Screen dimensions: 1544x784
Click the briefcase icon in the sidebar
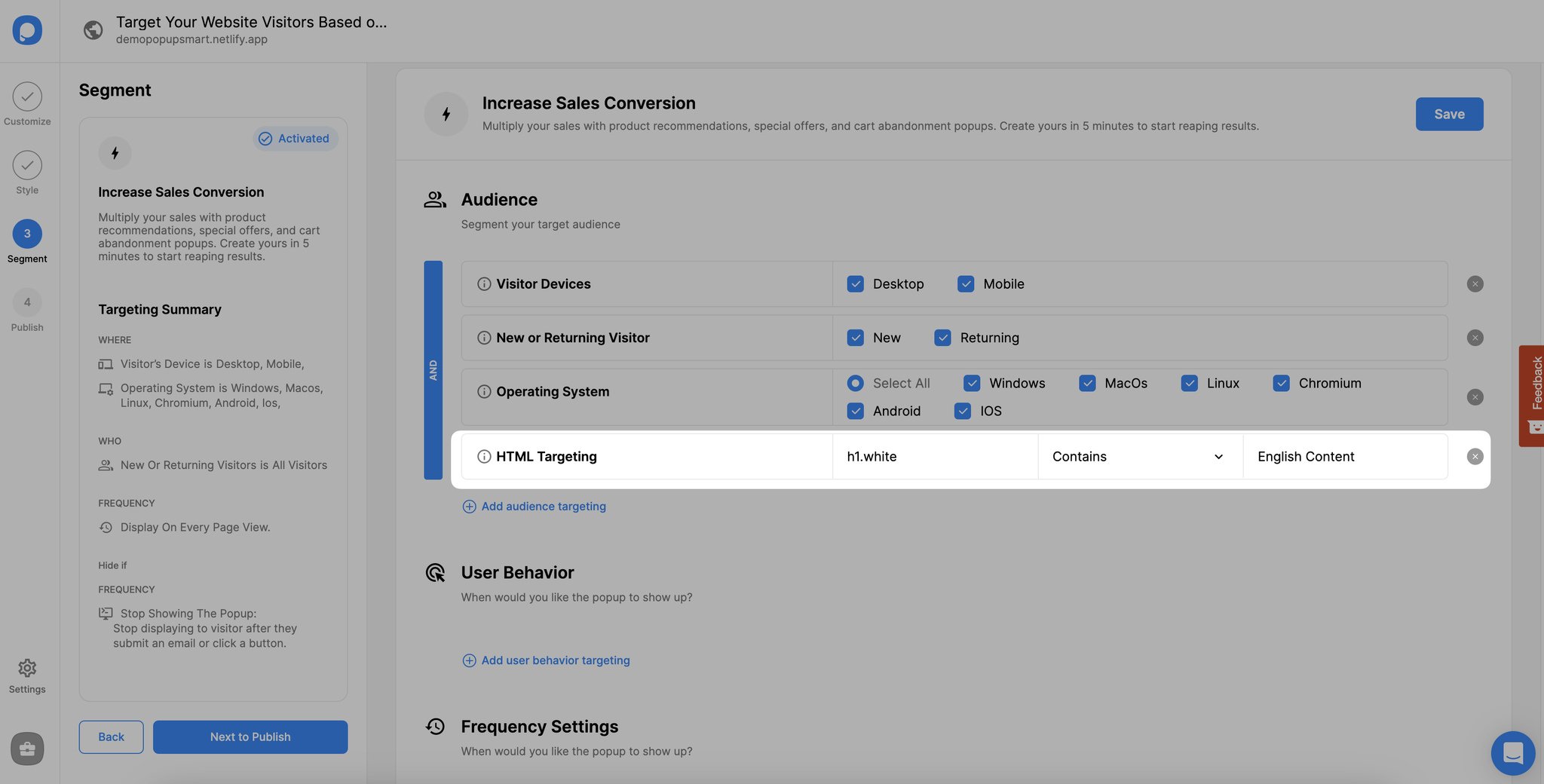click(x=27, y=749)
